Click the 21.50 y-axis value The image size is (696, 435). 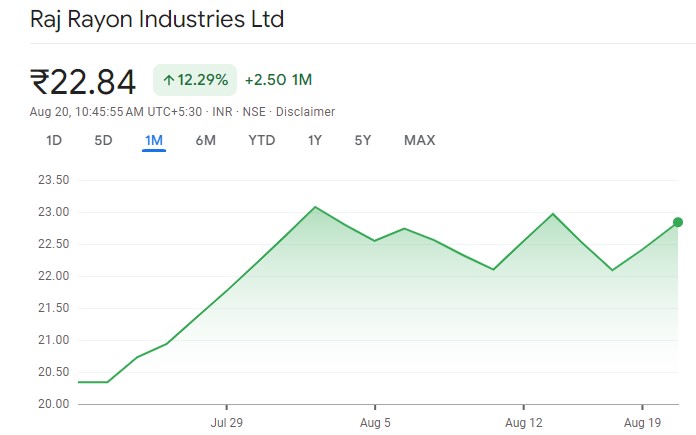click(54, 308)
